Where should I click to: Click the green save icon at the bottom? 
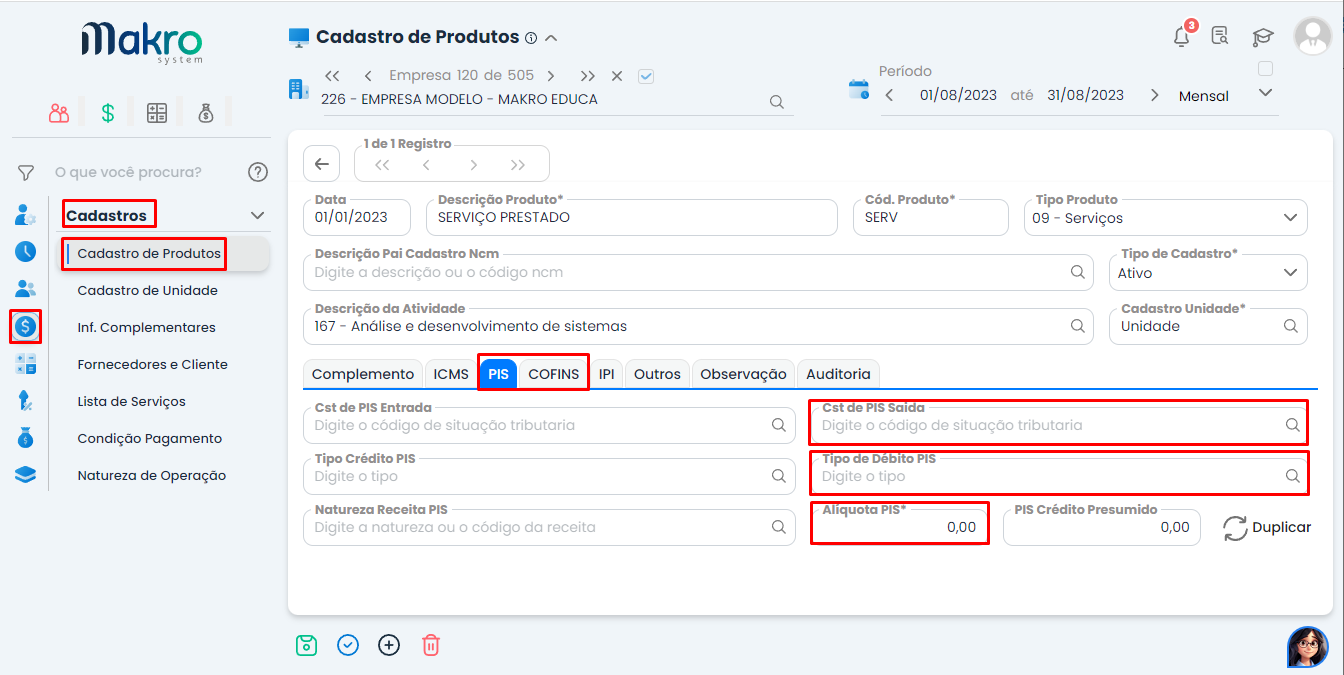307,645
